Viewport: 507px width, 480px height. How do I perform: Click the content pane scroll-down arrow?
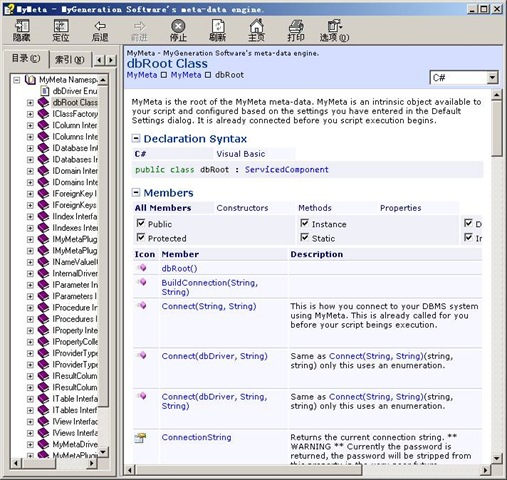497,458
